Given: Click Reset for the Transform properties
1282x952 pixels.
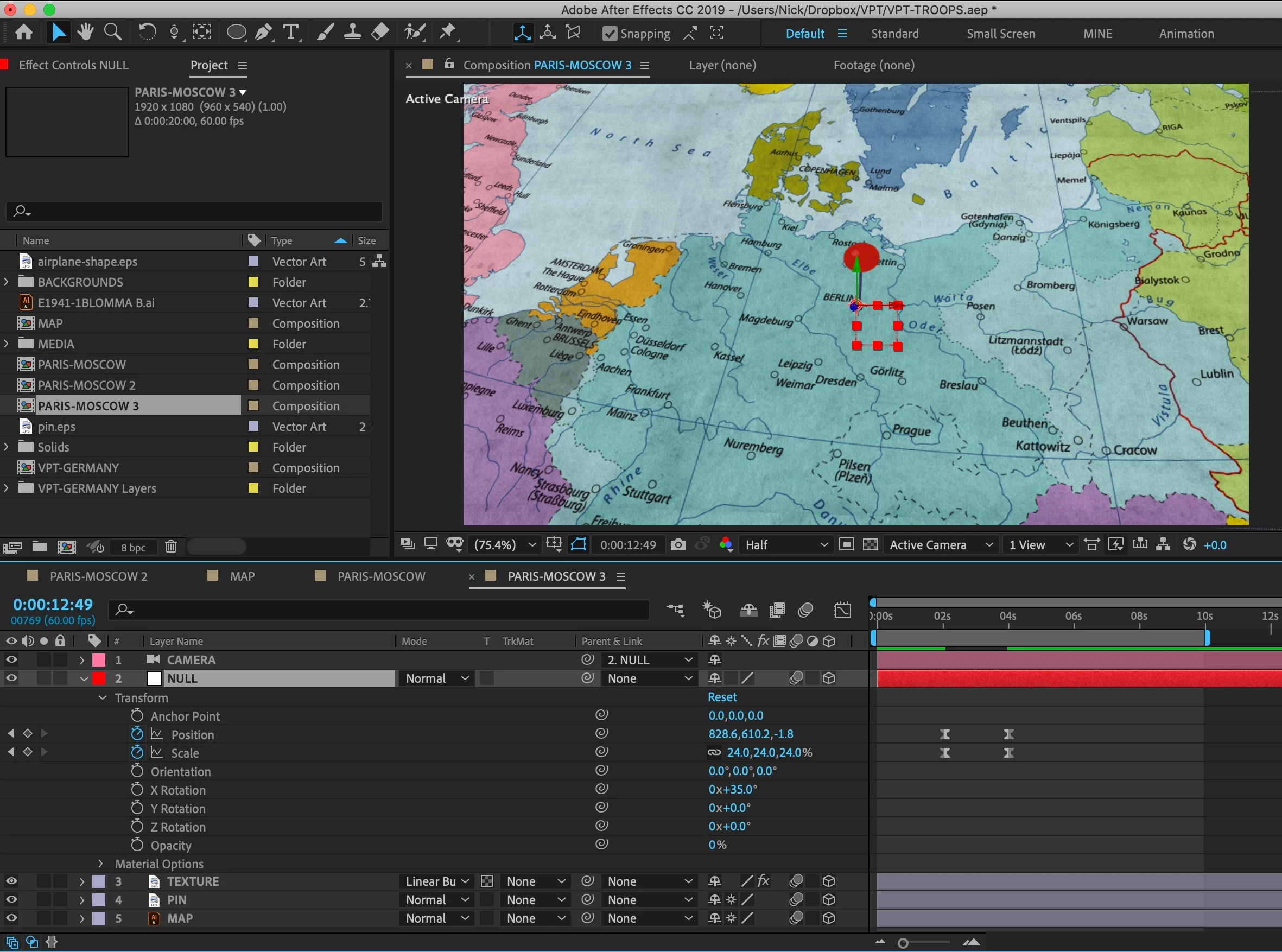Looking at the screenshot, I should point(721,697).
